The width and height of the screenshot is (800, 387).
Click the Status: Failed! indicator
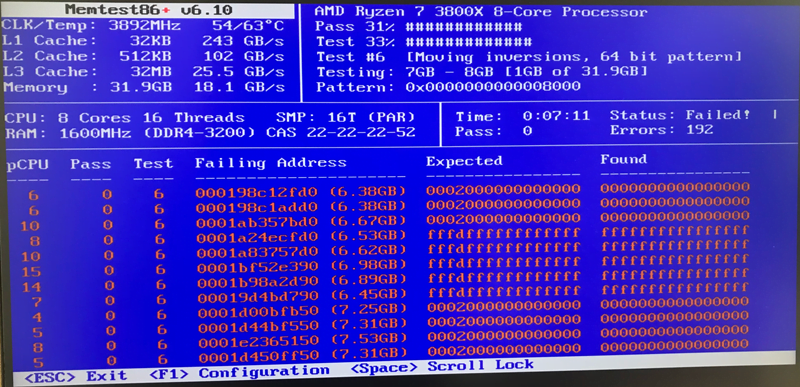pos(680,115)
